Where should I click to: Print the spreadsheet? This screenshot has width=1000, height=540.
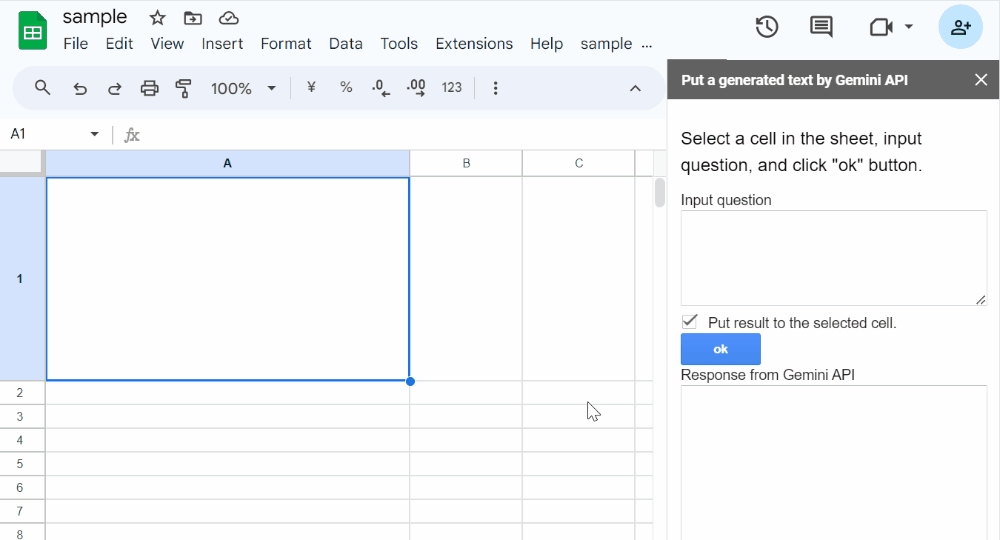[149, 88]
